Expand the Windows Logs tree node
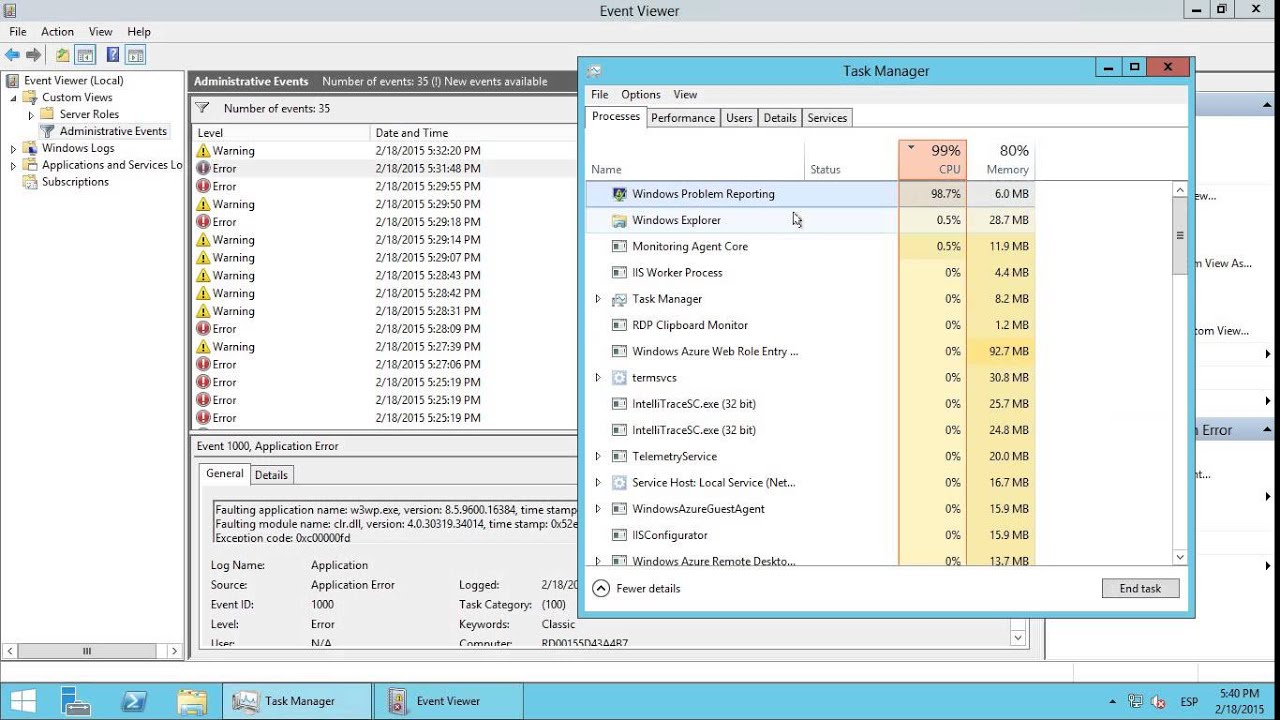The image size is (1280, 720). [x=14, y=149]
